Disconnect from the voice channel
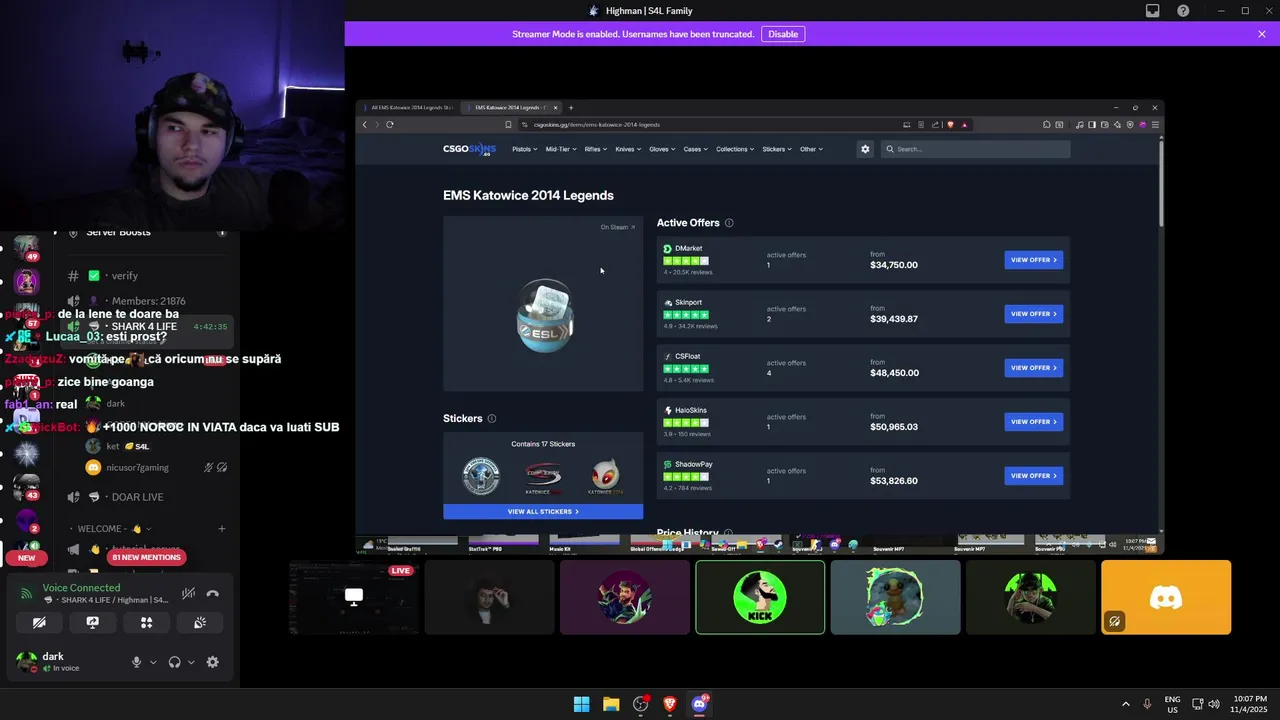Image resolution: width=1280 pixels, height=720 pixels. pyautogui.click(x=212, y=593)
